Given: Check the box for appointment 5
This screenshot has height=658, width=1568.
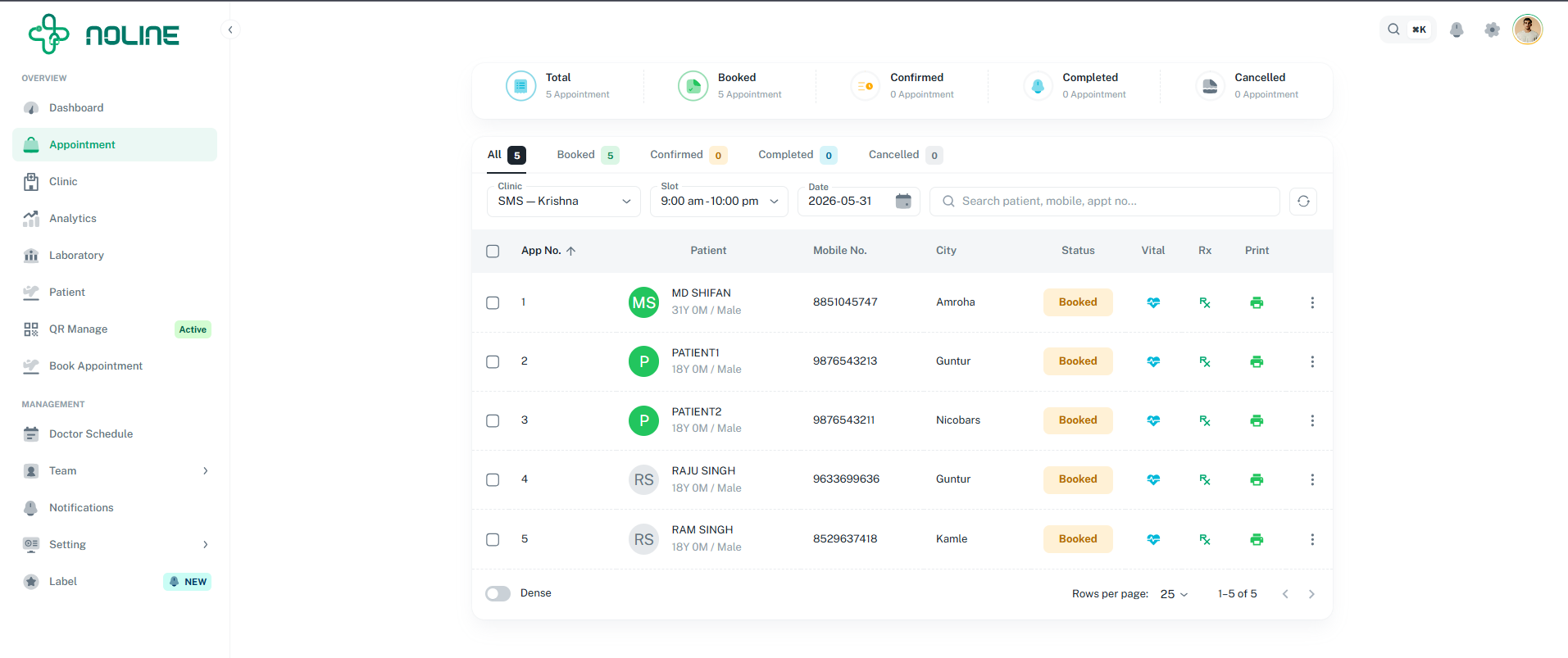Looking at the screenshot, I should (493, 539).
